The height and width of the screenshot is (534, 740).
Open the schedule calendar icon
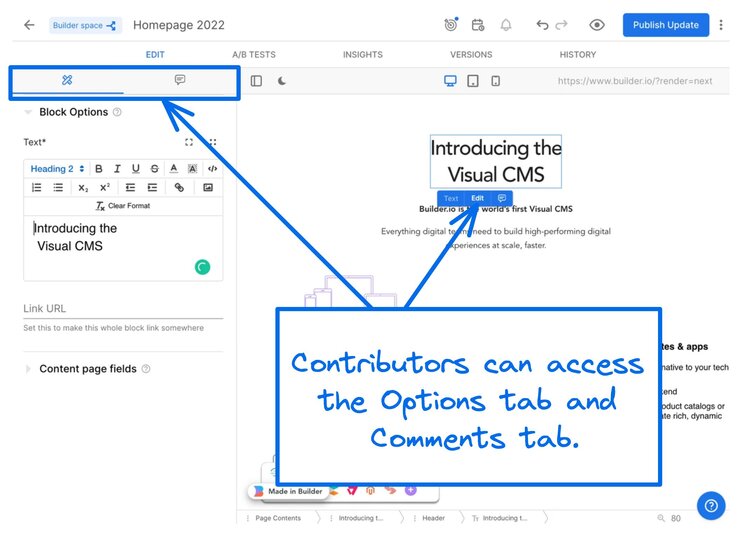478,25
